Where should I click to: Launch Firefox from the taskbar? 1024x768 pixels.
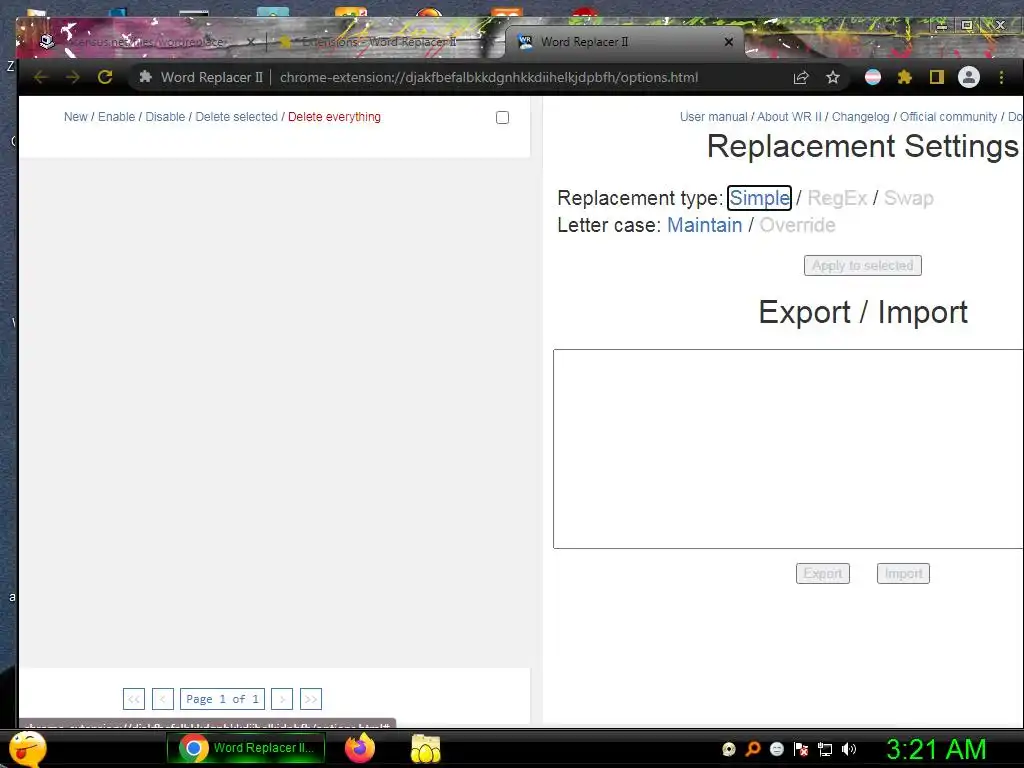click(x=360, y=748)
